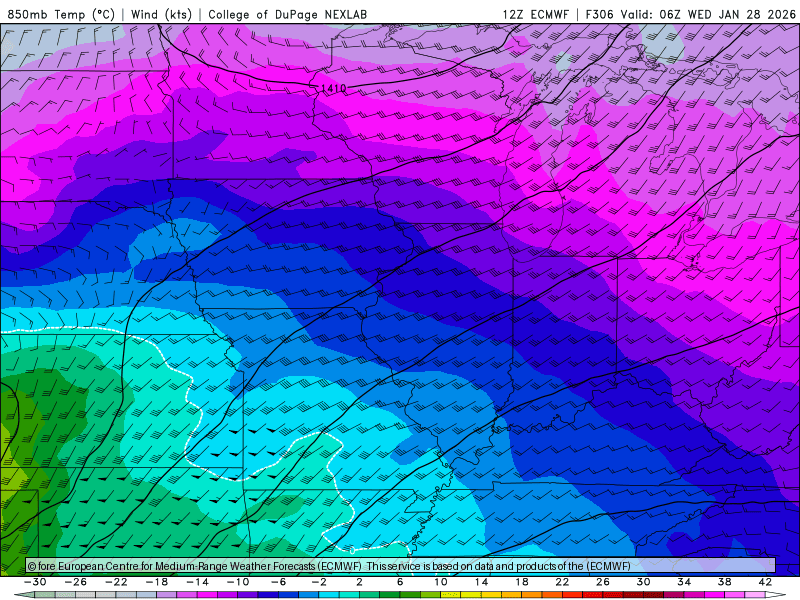Click the "−30" colorbar scale label
Screen dimensions: 800x600
[35, 582]
